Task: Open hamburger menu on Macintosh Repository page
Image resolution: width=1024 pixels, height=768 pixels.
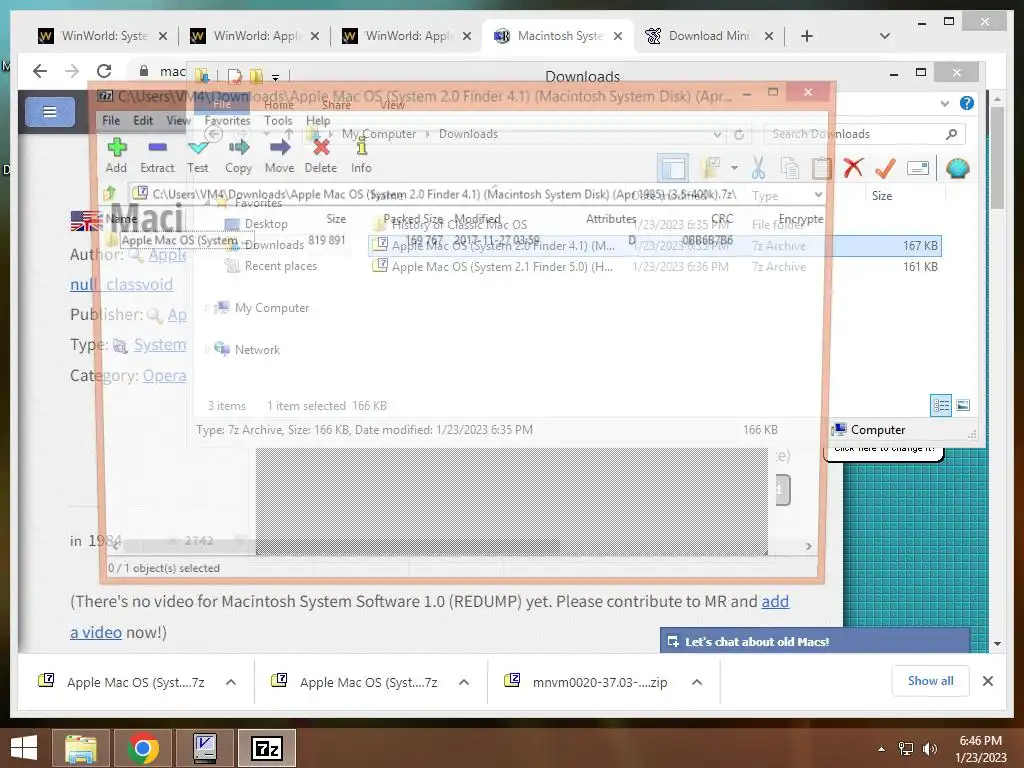Action: (50, 112)
